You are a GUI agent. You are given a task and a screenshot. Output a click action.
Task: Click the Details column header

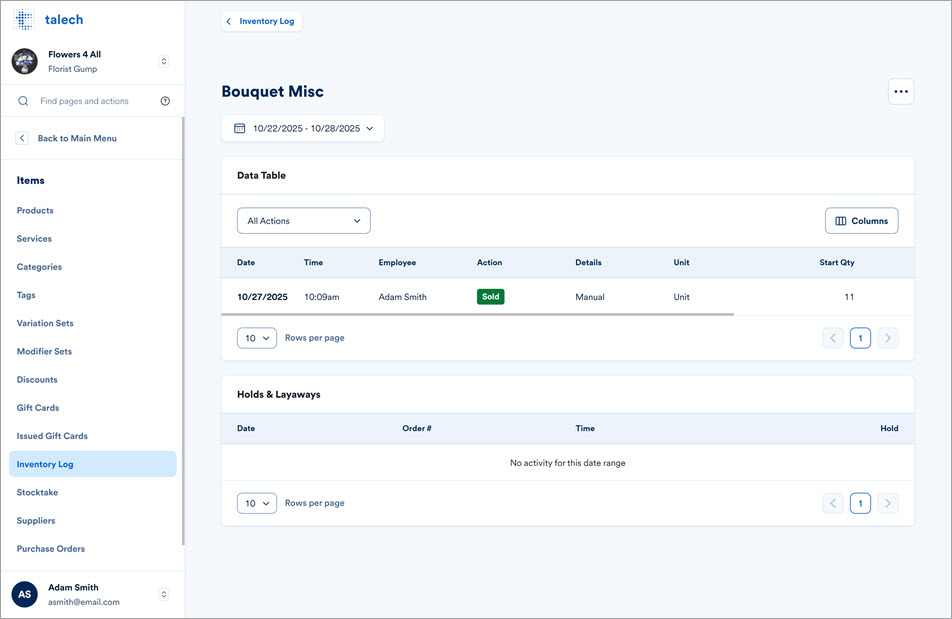pyautogui.click(x=588, y=263)
